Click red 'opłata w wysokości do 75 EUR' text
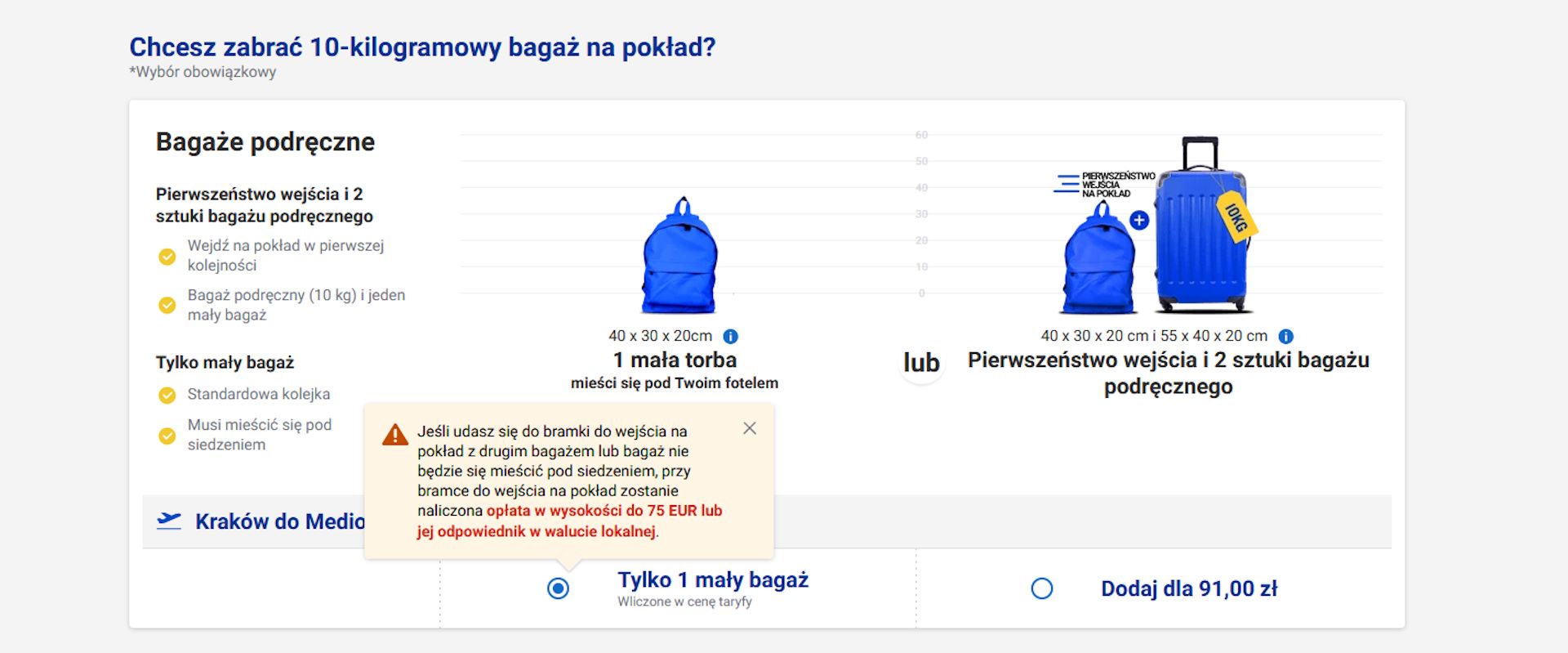This screenshot has height=653, width=1568. (604, 511)
